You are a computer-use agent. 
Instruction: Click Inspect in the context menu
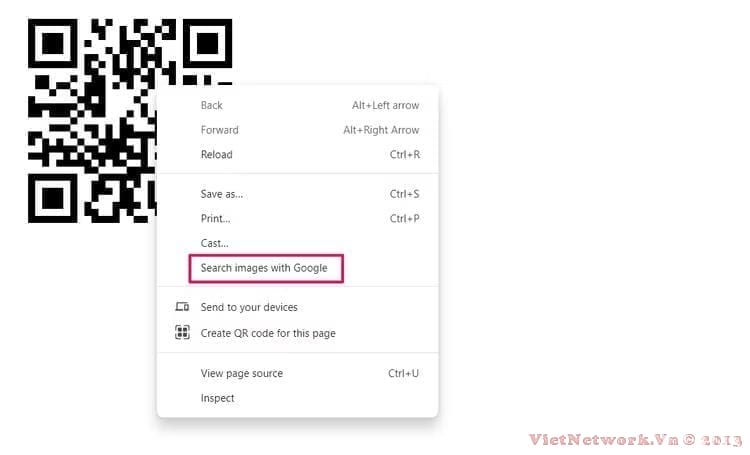[298, 398]
